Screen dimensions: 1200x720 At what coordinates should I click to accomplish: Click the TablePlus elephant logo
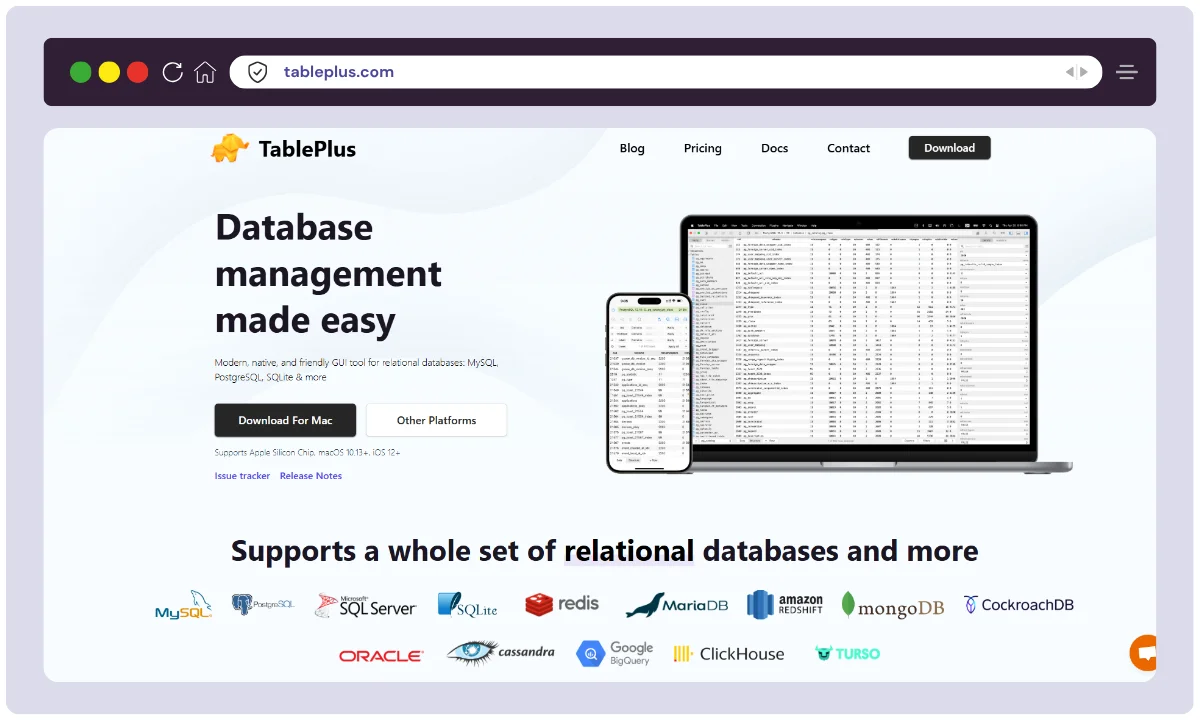click(230, 148)
